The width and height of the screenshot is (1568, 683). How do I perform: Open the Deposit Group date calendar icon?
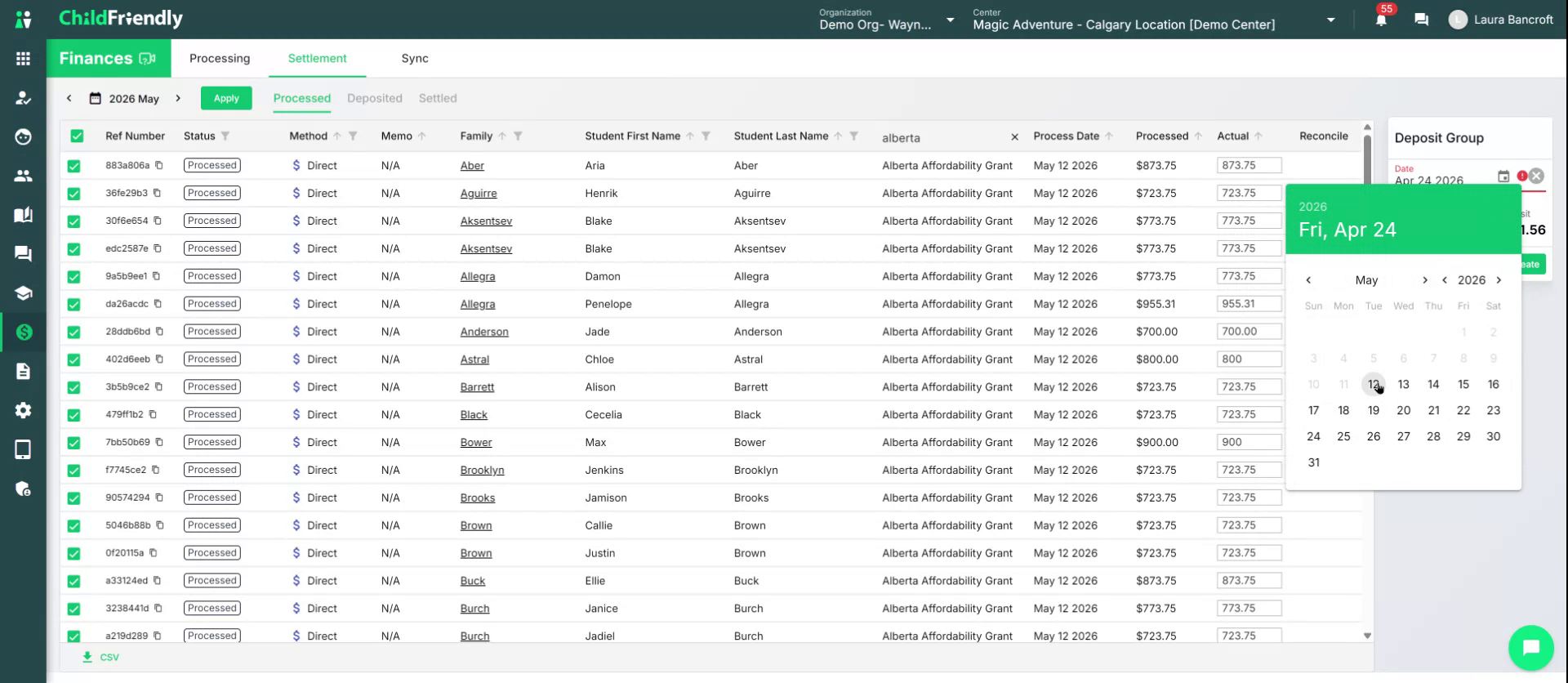1503,176
